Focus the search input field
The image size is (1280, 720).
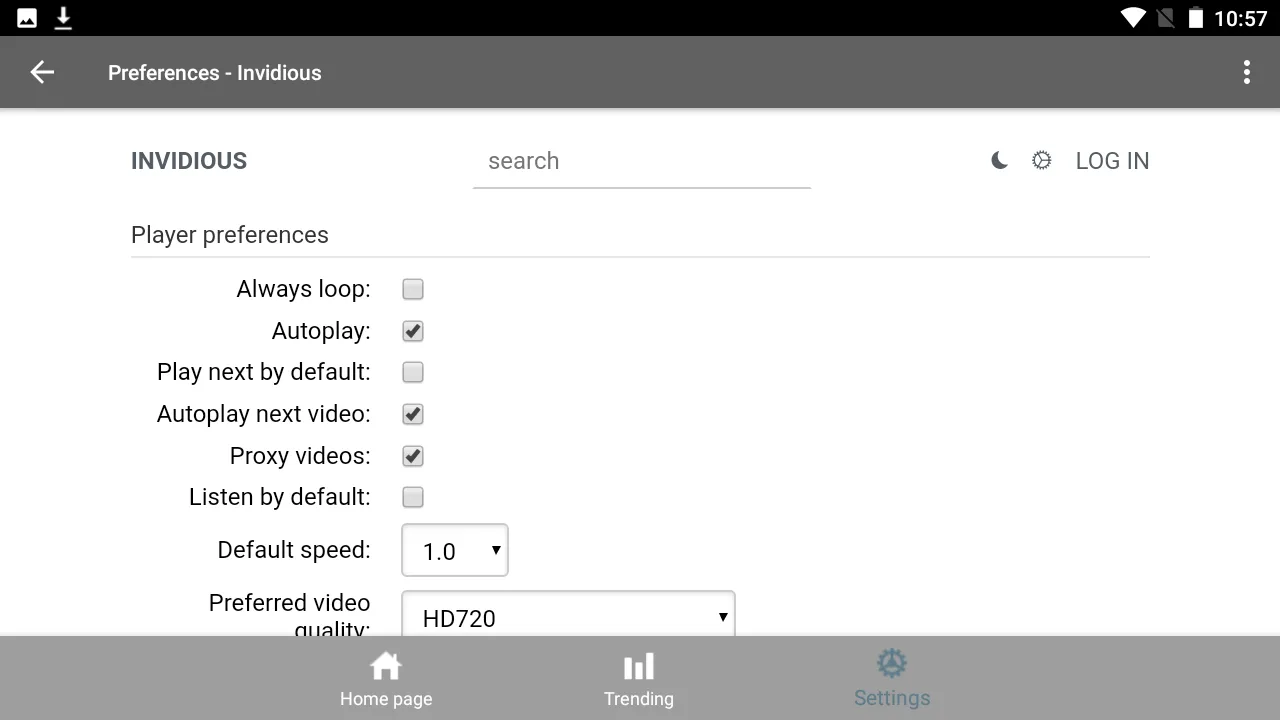pos(642,161)
